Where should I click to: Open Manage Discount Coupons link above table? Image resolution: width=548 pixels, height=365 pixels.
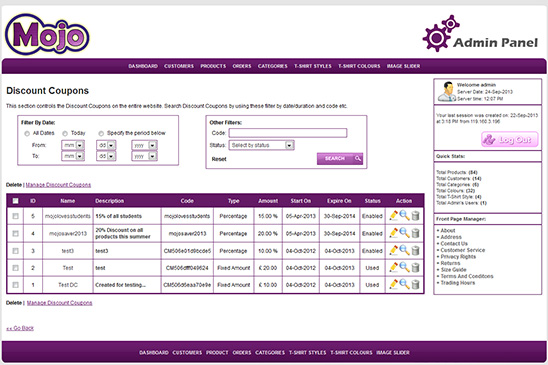click(x=58, y=185)
